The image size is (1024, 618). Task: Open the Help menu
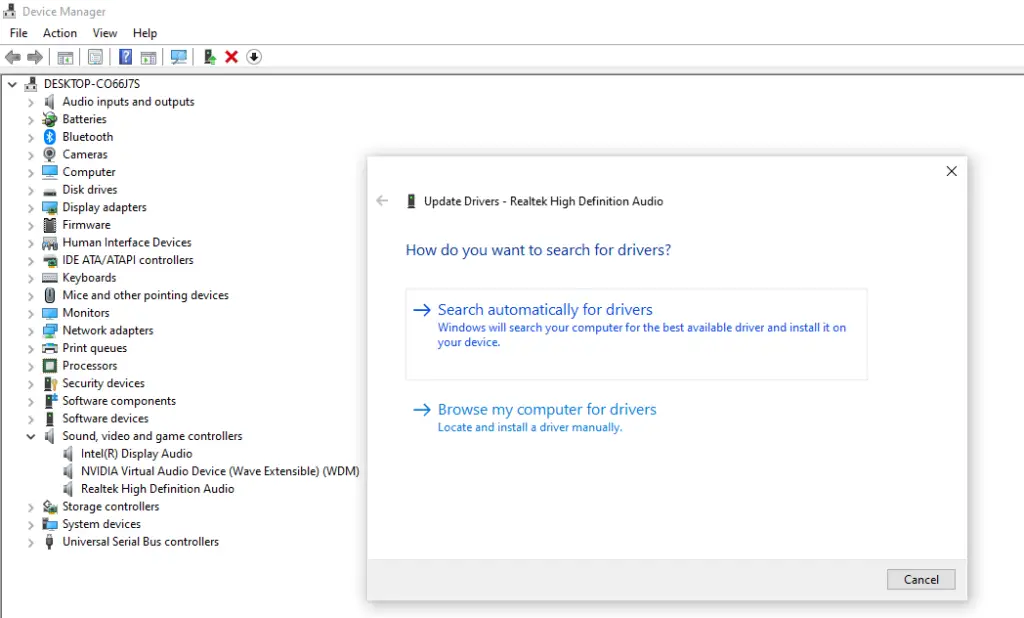tap(145, 33)
